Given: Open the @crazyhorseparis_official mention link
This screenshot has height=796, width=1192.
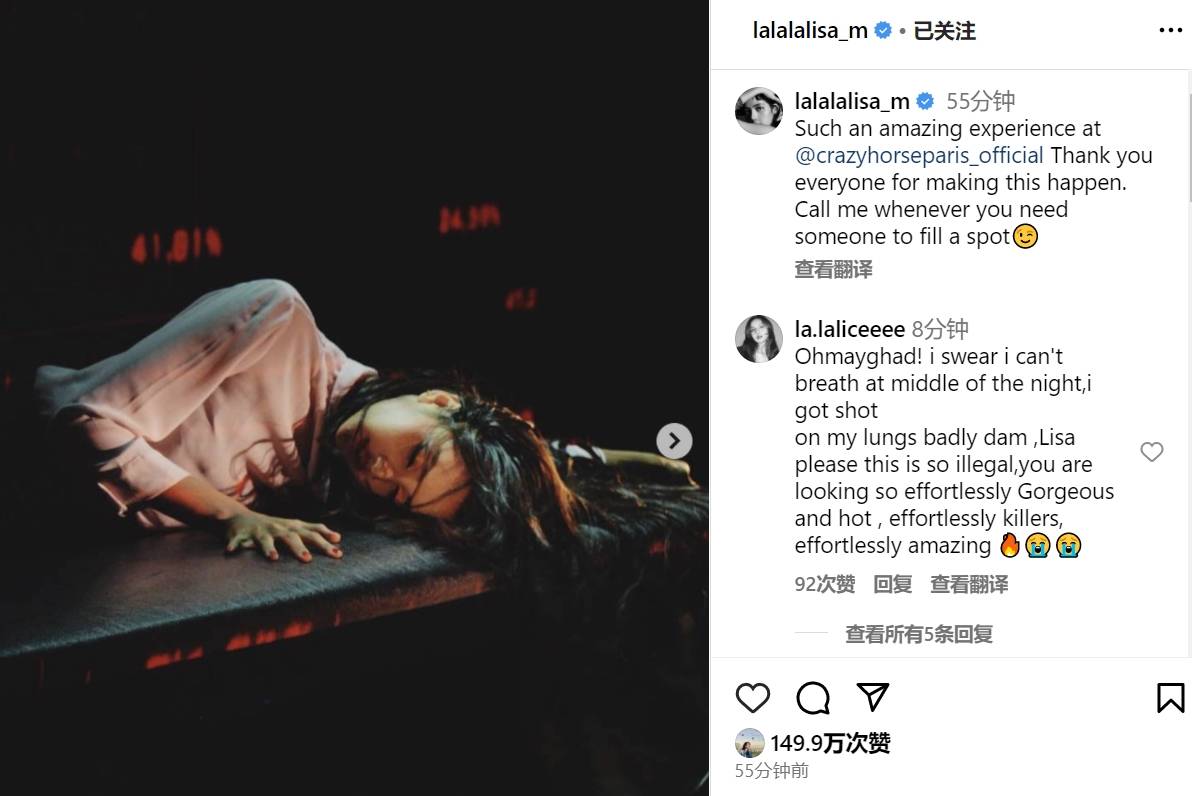Looking at the screenshot, I should 919,155.
